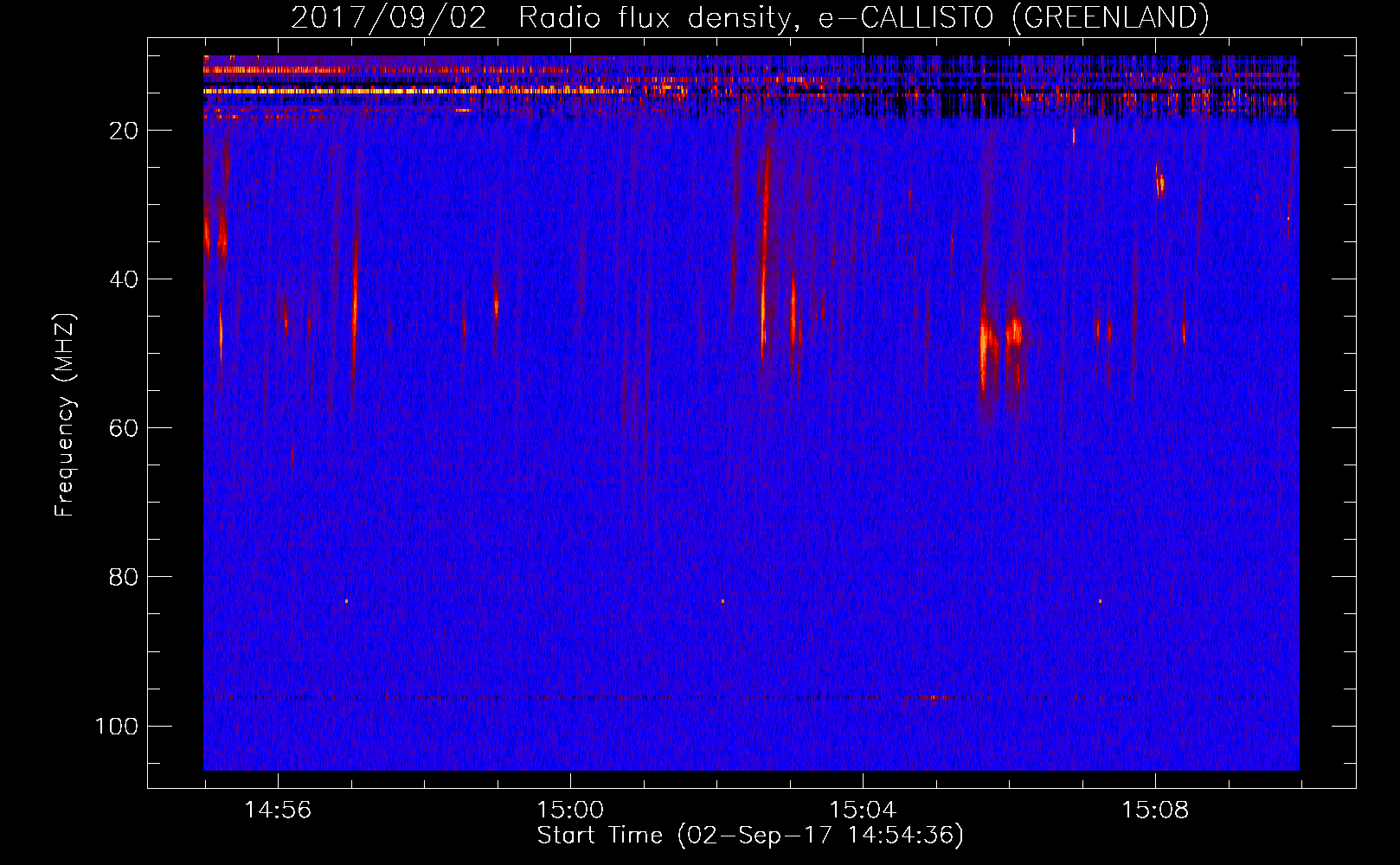
Task: Click the plot title 'Radio flux density, e-CALLISTO (GREENLAND)'
Action: click(864, 17)
